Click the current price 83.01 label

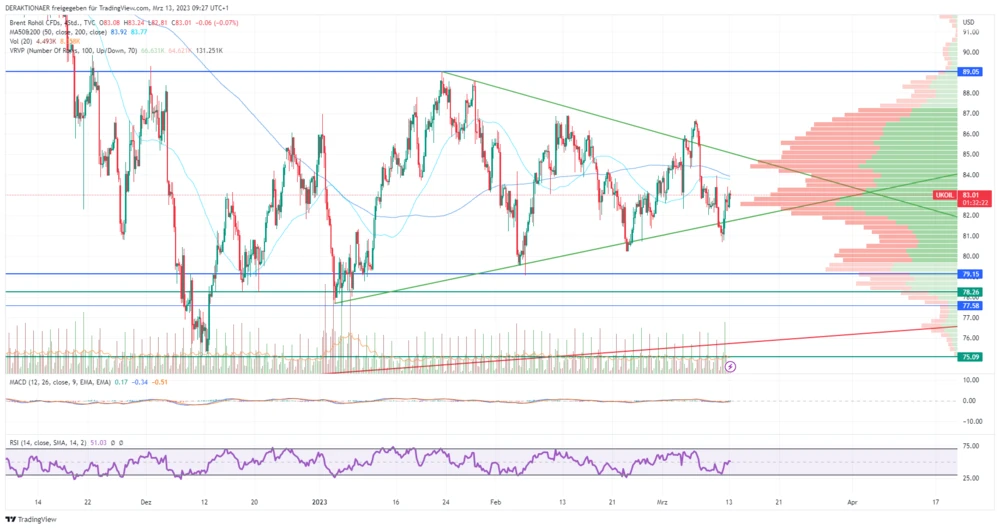point(971,195)
